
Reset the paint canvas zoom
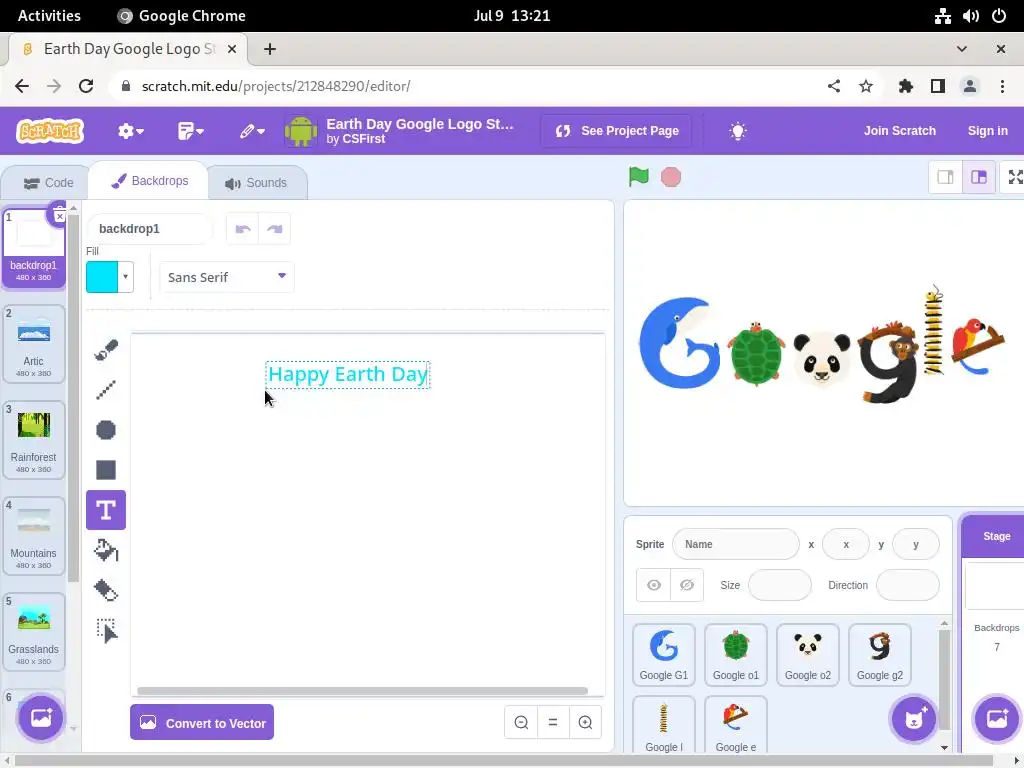click(x=553, y=722)
